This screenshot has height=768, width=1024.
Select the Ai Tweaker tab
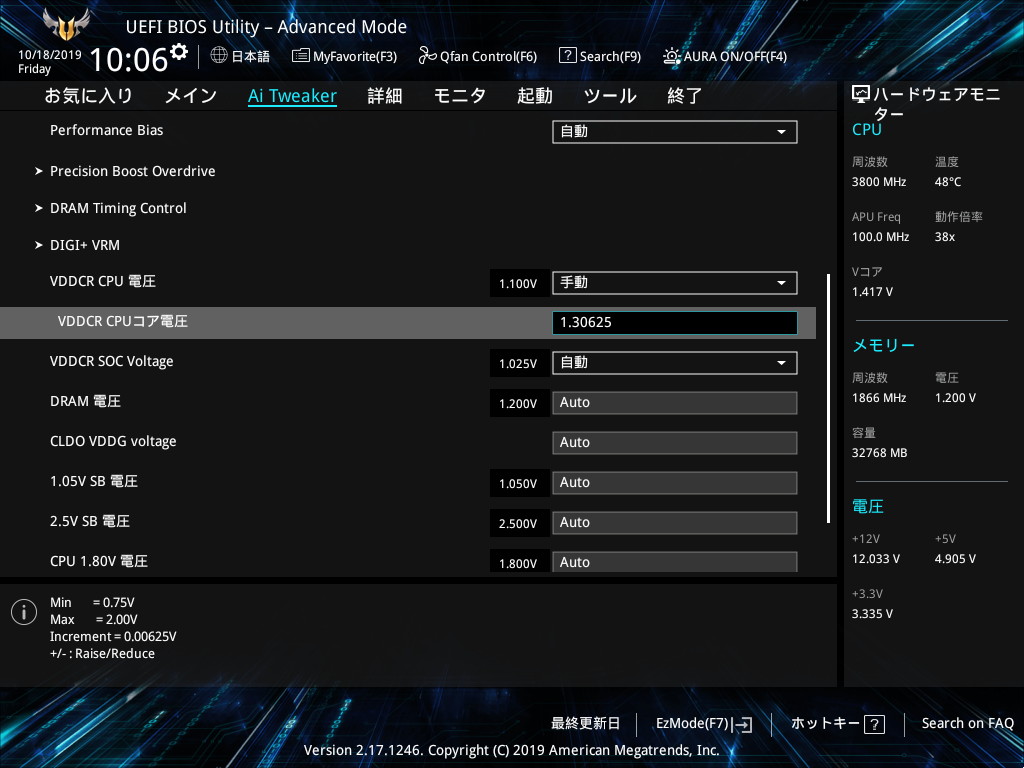coord(293,96)
